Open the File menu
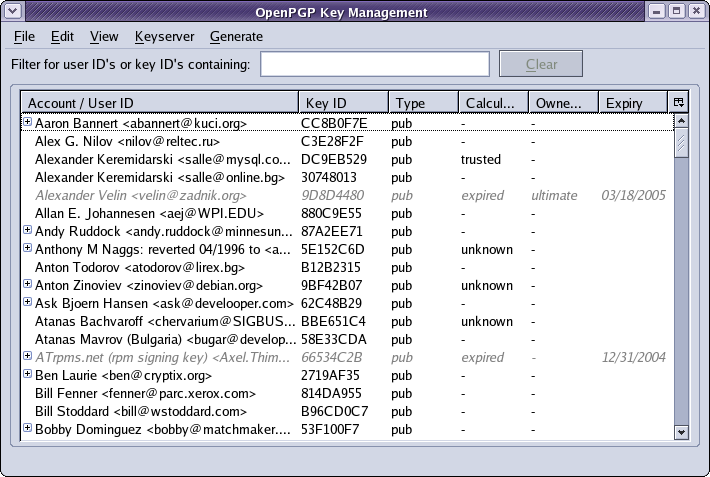 24,36
